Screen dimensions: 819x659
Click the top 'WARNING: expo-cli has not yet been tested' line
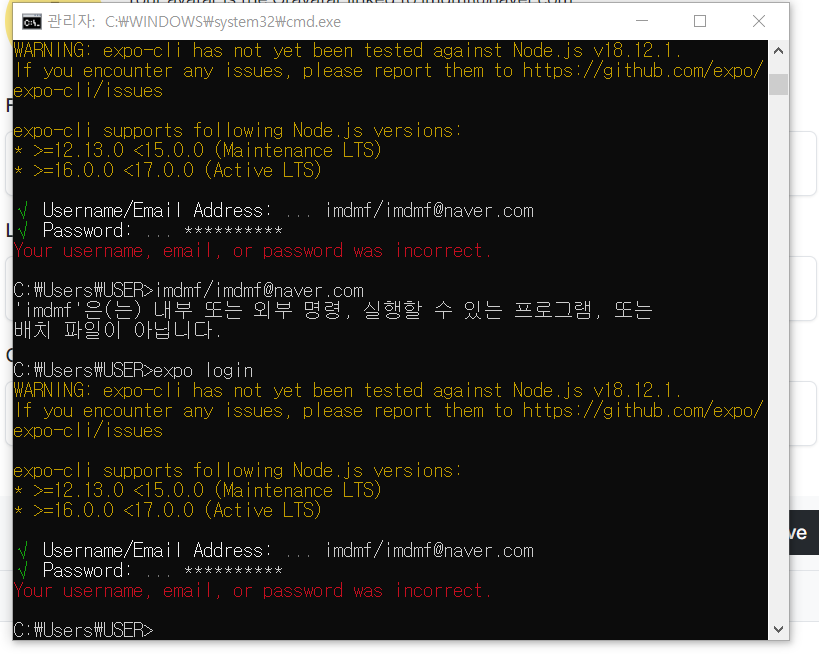[x=347, y=51]
